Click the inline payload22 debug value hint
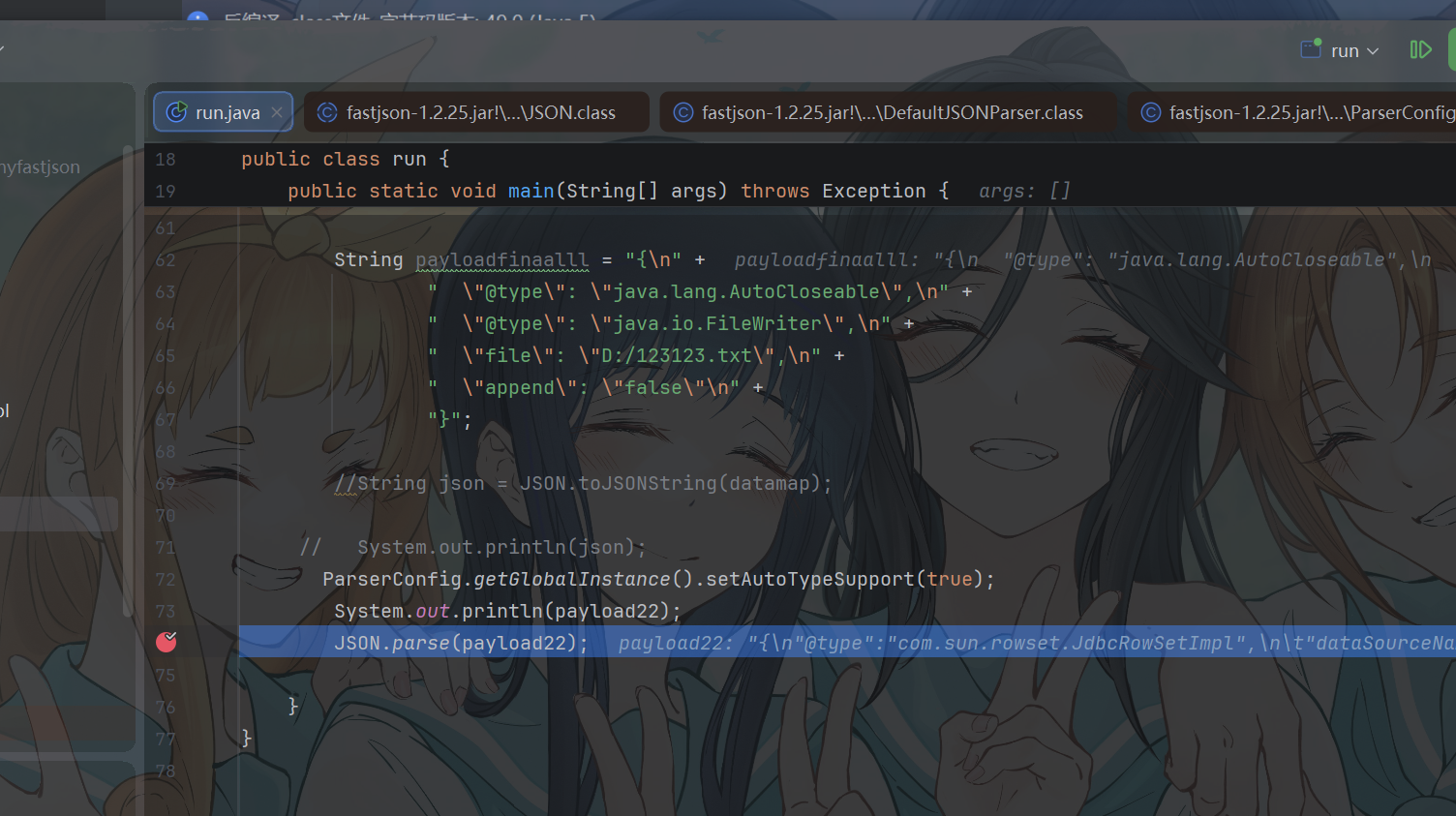The width and height of the screenshot is (1456, 816). 1036,643
